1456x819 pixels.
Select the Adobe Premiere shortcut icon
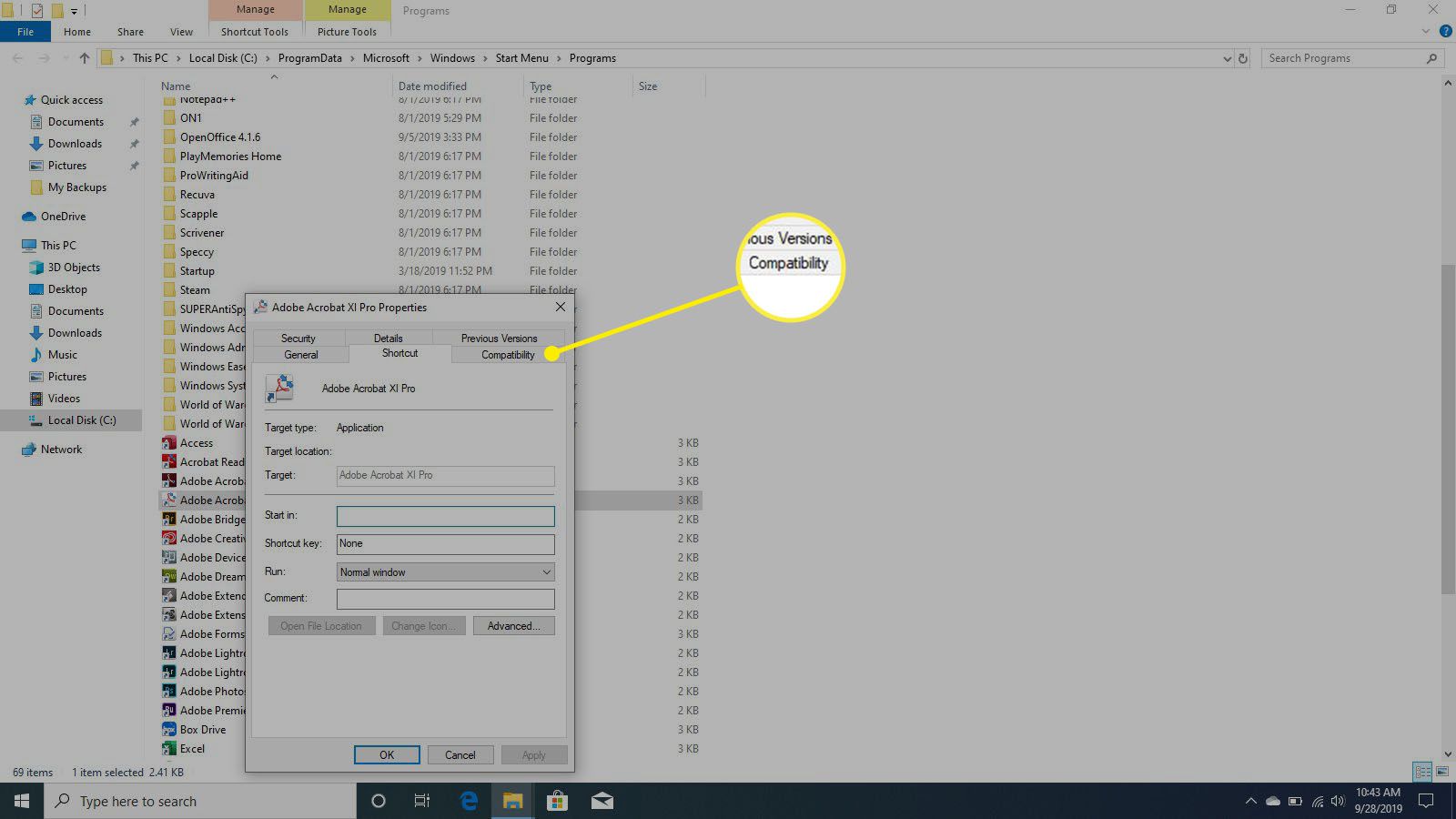pos(169,711)
